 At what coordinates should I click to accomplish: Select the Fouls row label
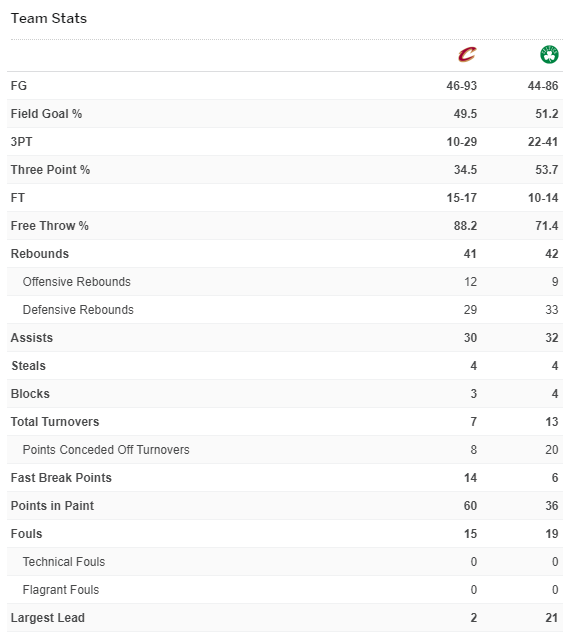(26, 534)
